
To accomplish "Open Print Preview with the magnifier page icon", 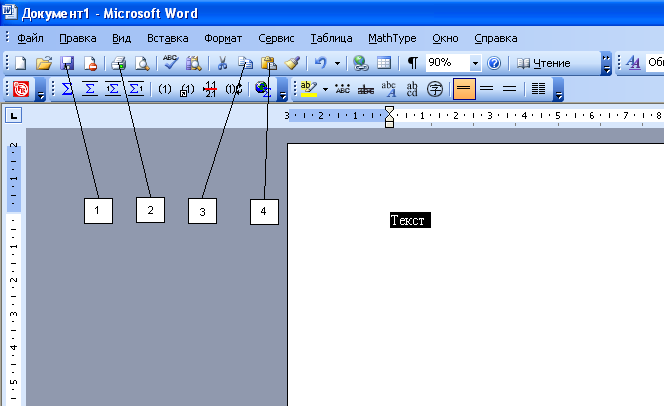I will (x=142, y=64).
